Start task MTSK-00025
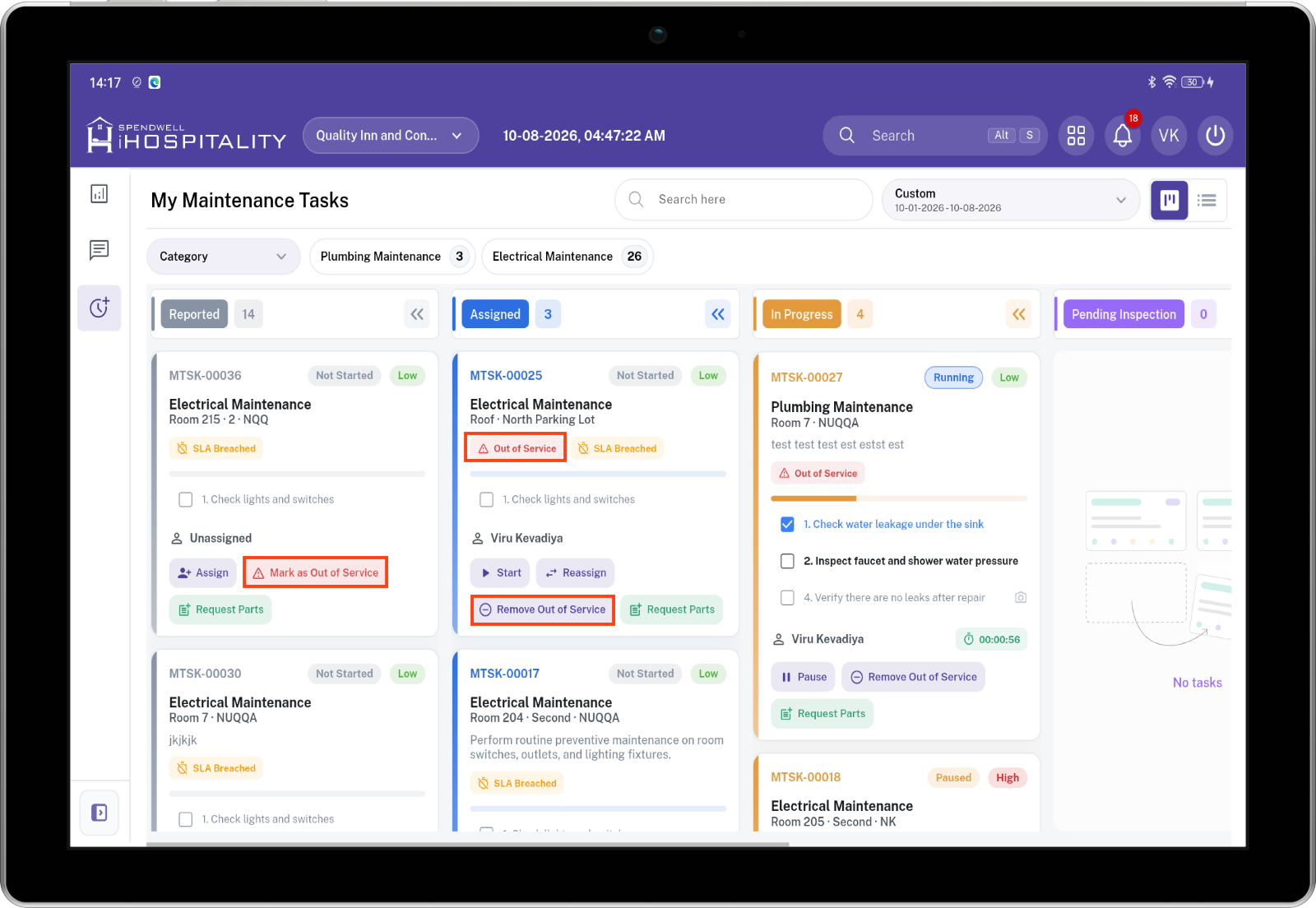Screen dimensions: 1316x908 point(501,572)
